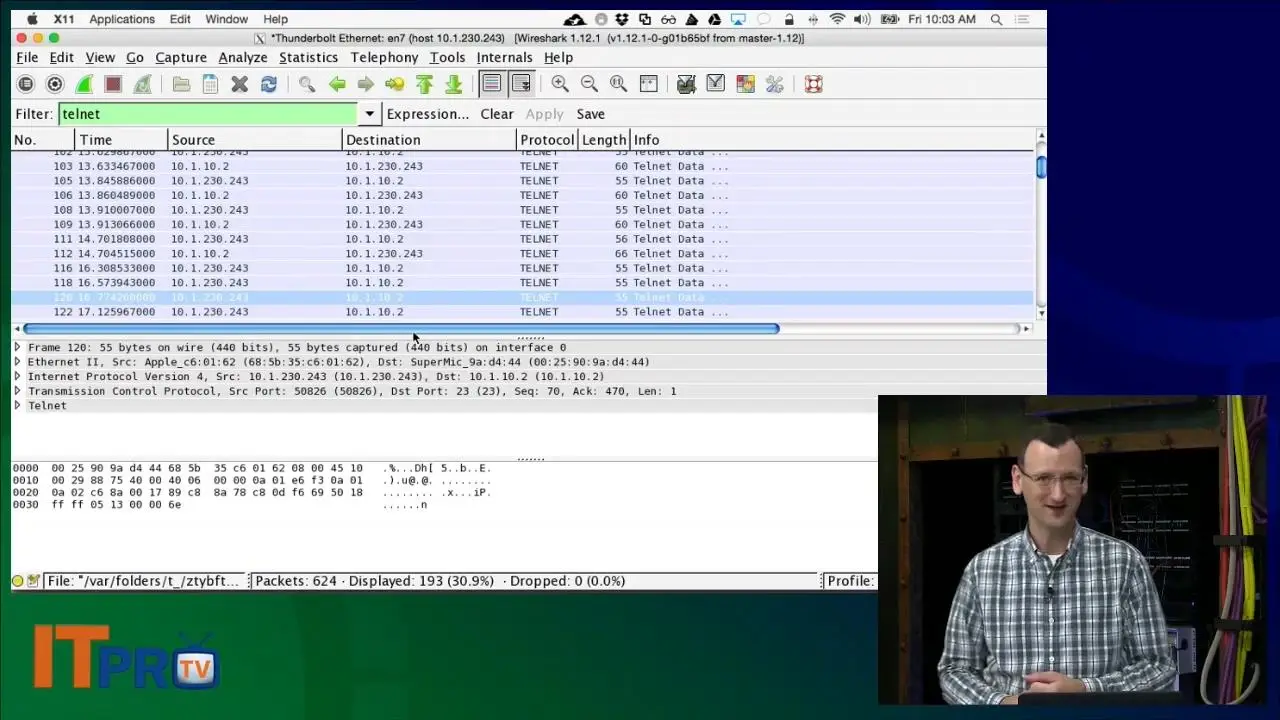Open the Apple menu

[31, 19]
